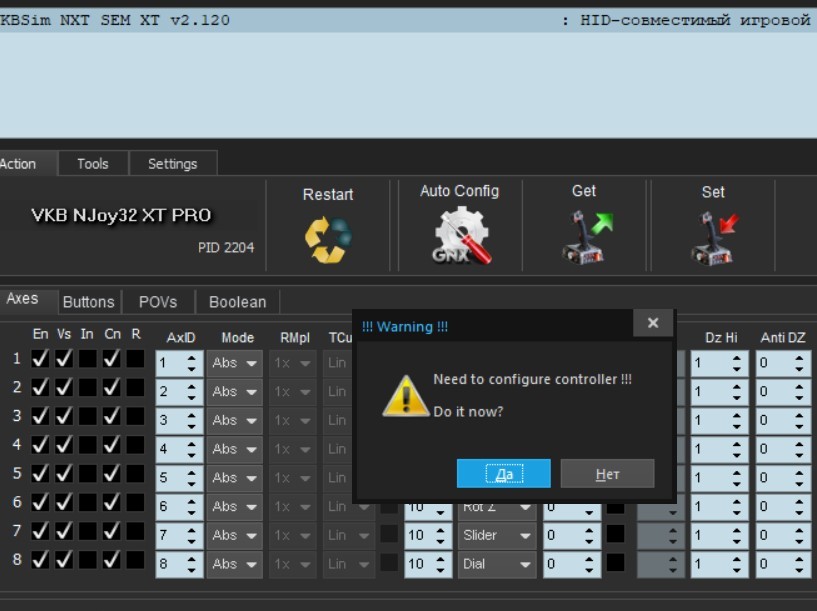The height and width of the screenshot is (611, 817).
Task: Click the Dz Hi value field for axis 6
Action: tap(719, 506)
